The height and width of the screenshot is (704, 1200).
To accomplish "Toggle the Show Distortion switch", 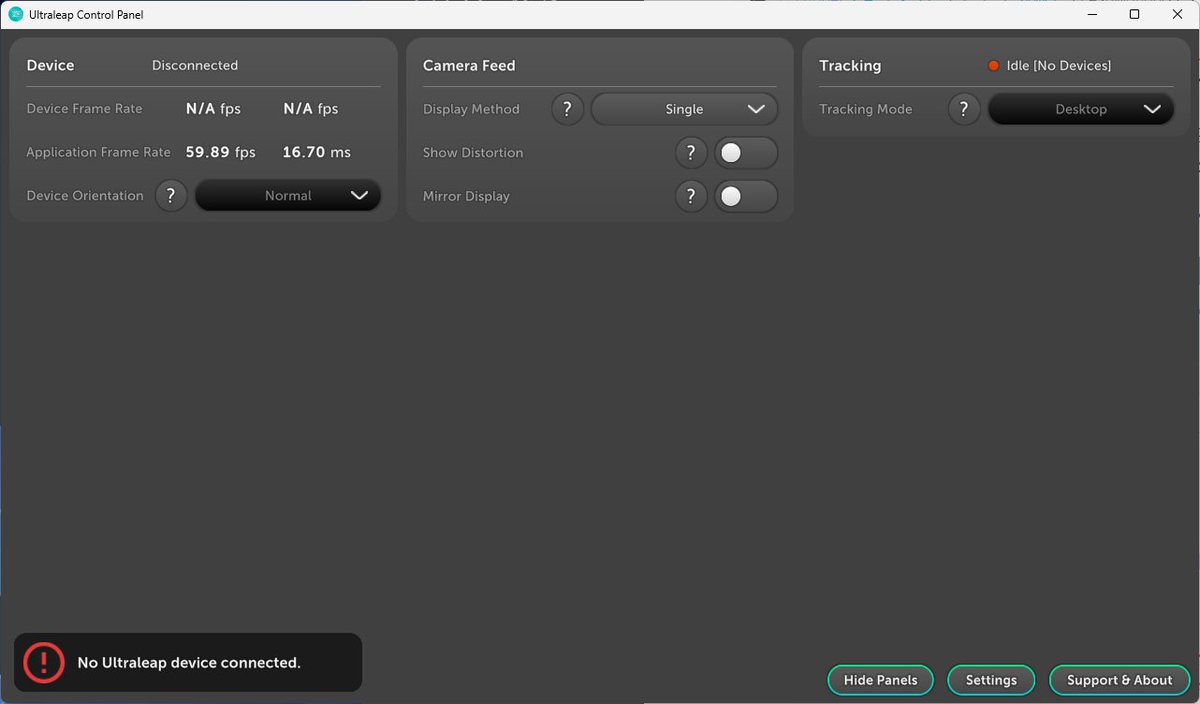I will 746,153.
